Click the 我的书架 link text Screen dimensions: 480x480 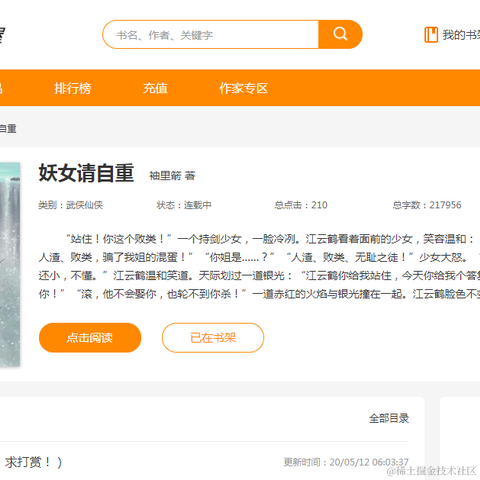click(461, 35)
